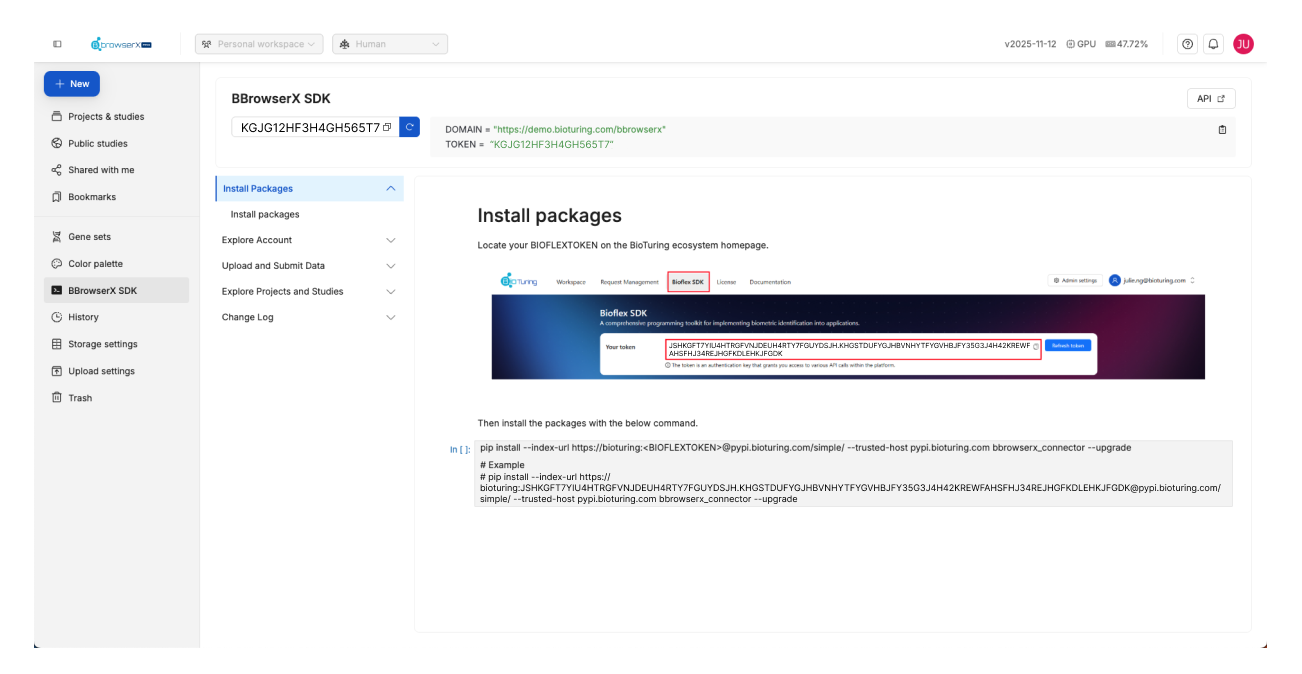Click the DOMAIN URL line
Image resolution: width=1302 pixels, height=674 pixels.
coord(555,130)
